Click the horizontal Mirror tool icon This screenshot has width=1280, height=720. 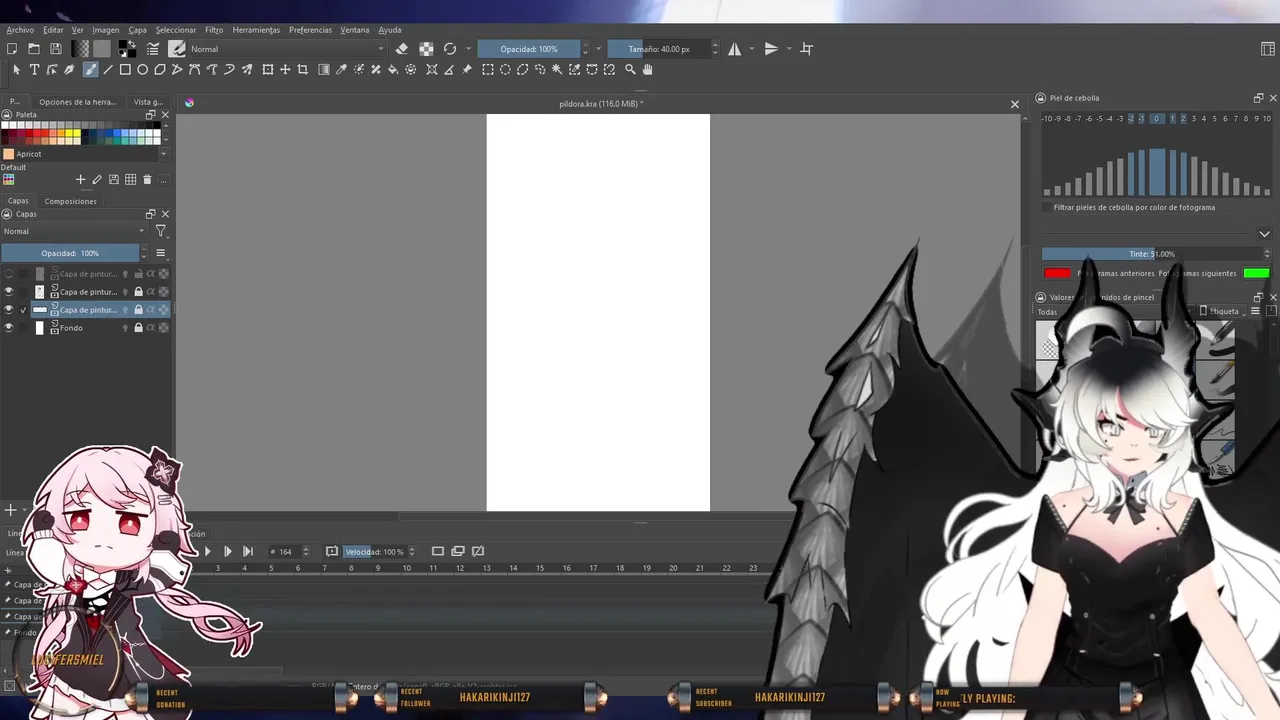pyautogui.click(x=735, y=48)
